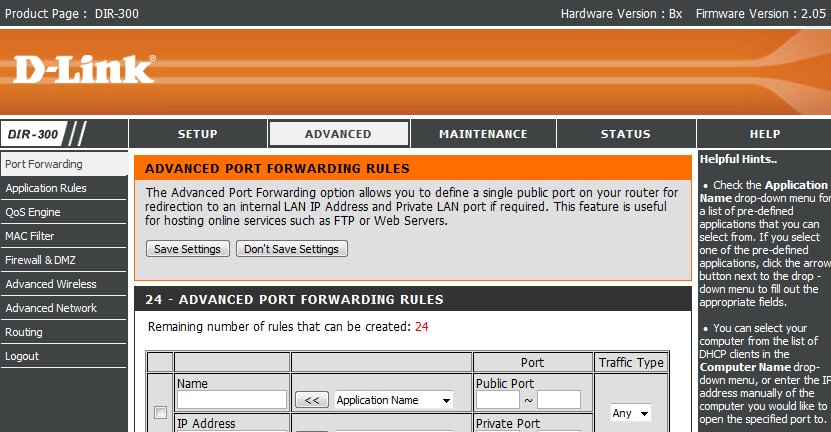Screen dimensions: 831x432
Task: Click the D-Link logo
Action: tap(84, 69)
